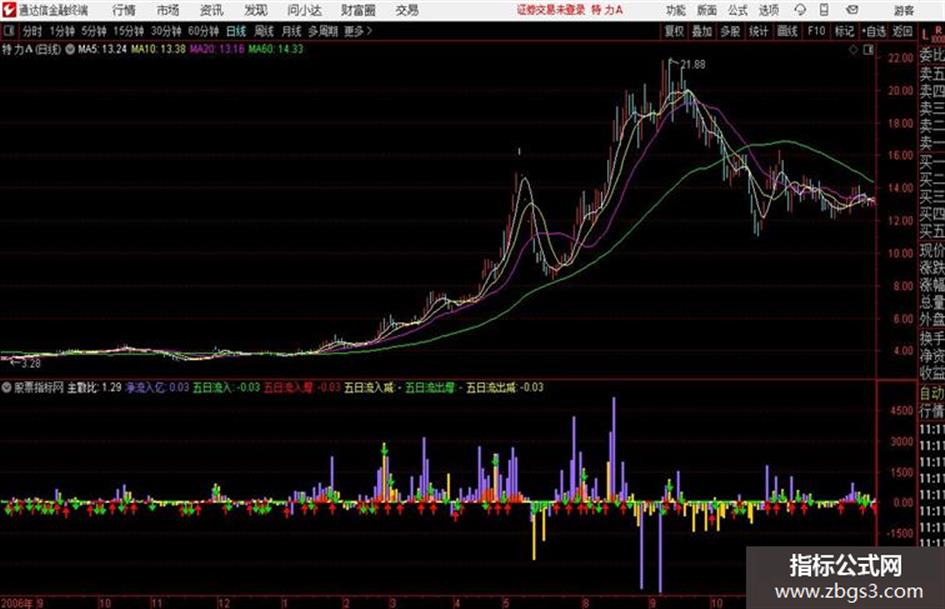945x609 pixels.
Task: Open the 发现 menu
Action: (256, 10)
